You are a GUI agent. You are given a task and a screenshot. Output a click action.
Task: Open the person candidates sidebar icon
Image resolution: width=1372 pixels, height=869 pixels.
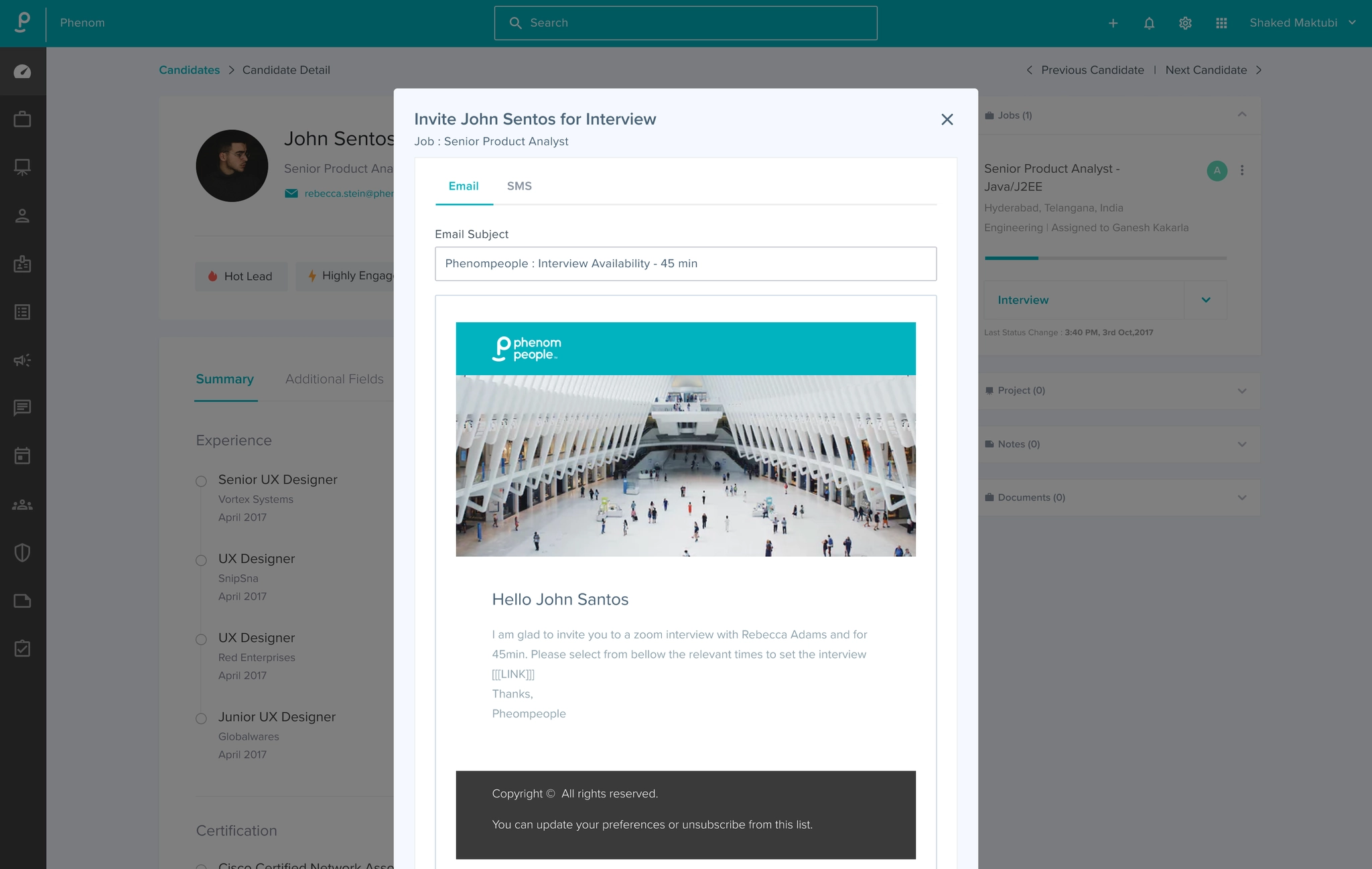(x=23, y=216)
